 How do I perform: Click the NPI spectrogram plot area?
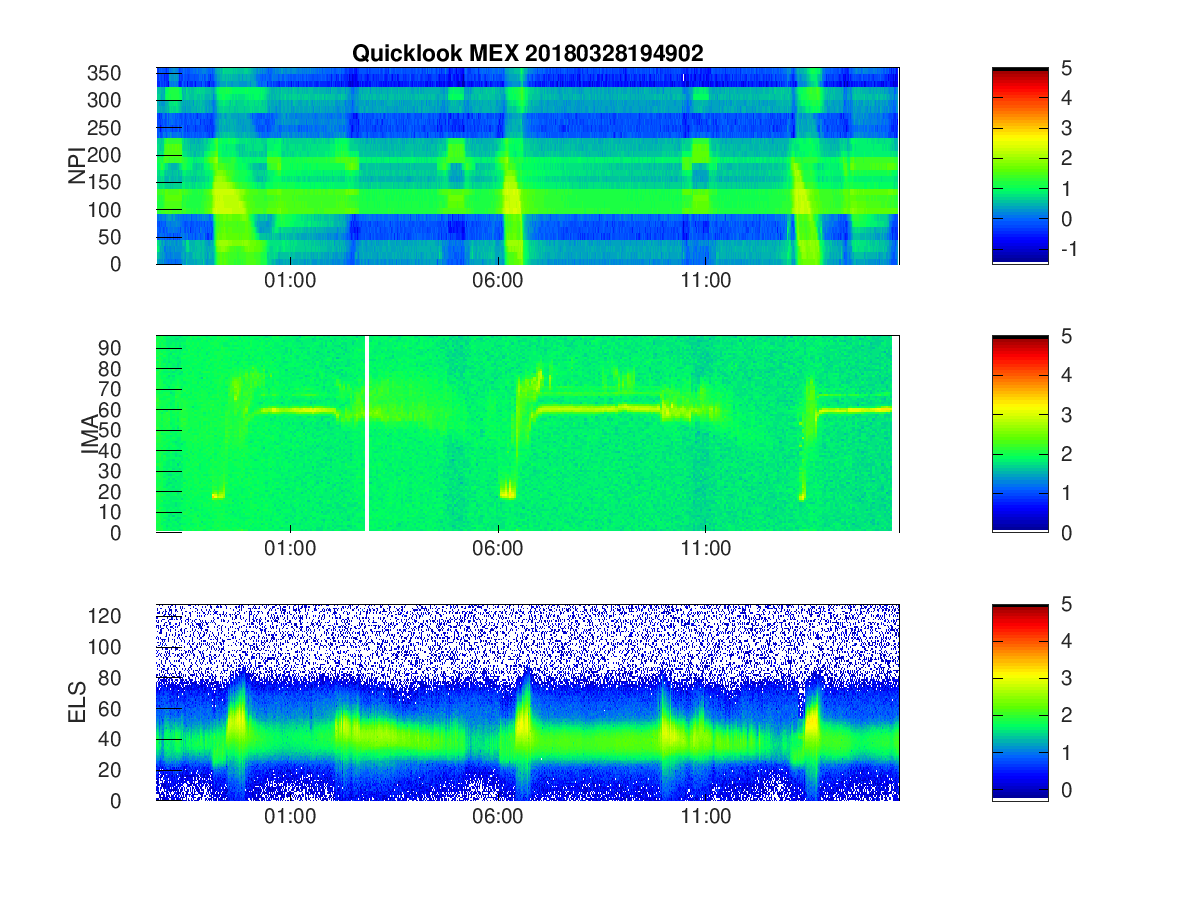528,166
